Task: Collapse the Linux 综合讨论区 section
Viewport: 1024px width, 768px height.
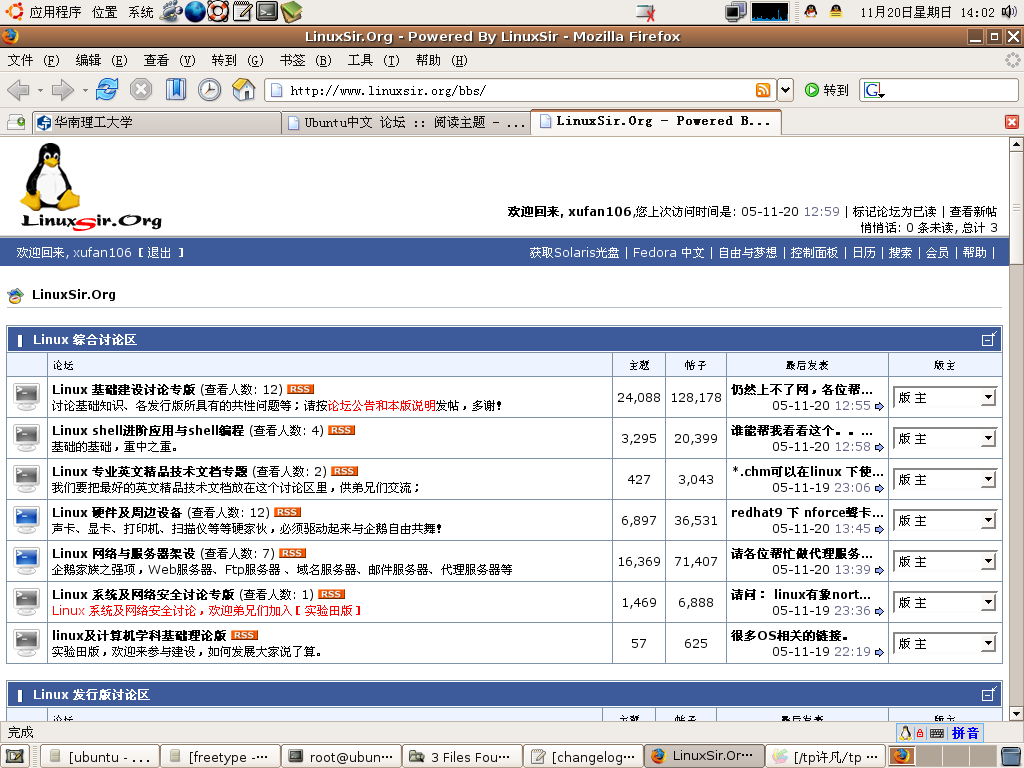Action: coord(989,339)
